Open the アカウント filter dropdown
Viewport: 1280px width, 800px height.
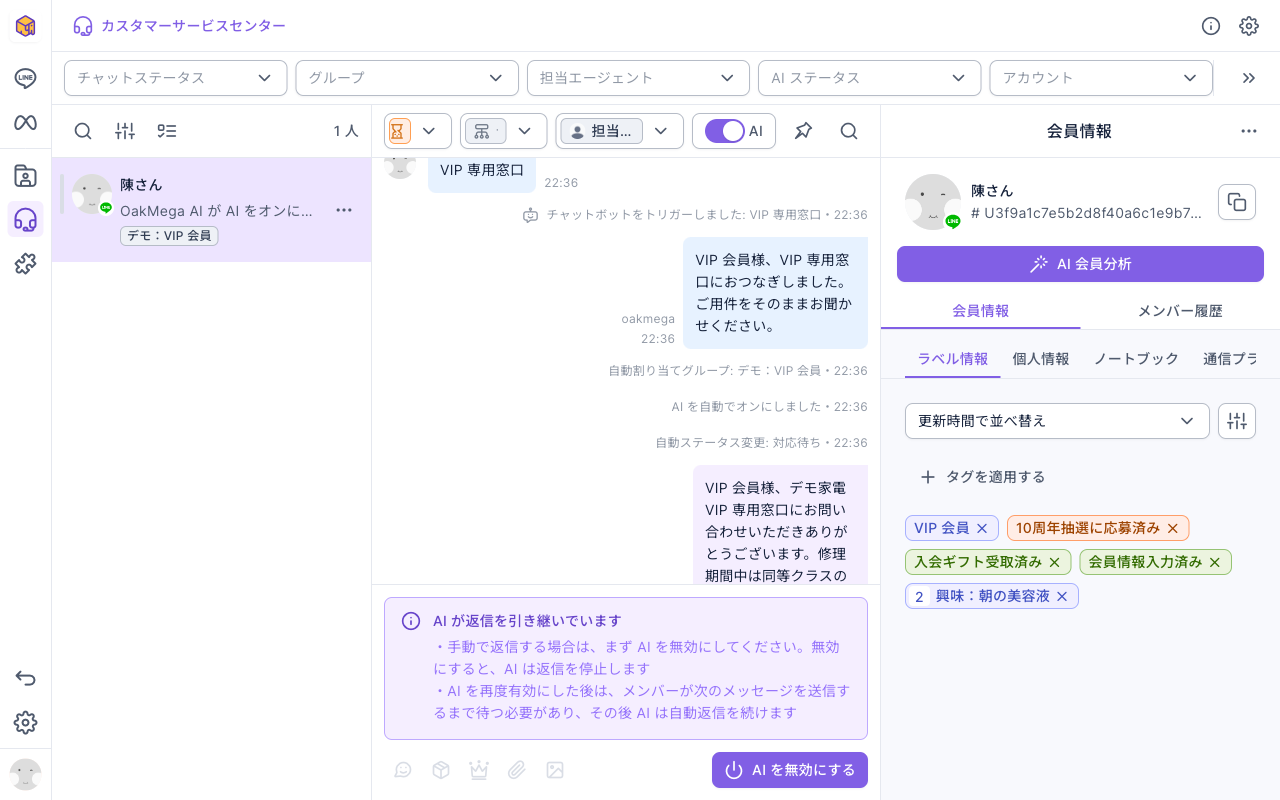[1101, 78]
